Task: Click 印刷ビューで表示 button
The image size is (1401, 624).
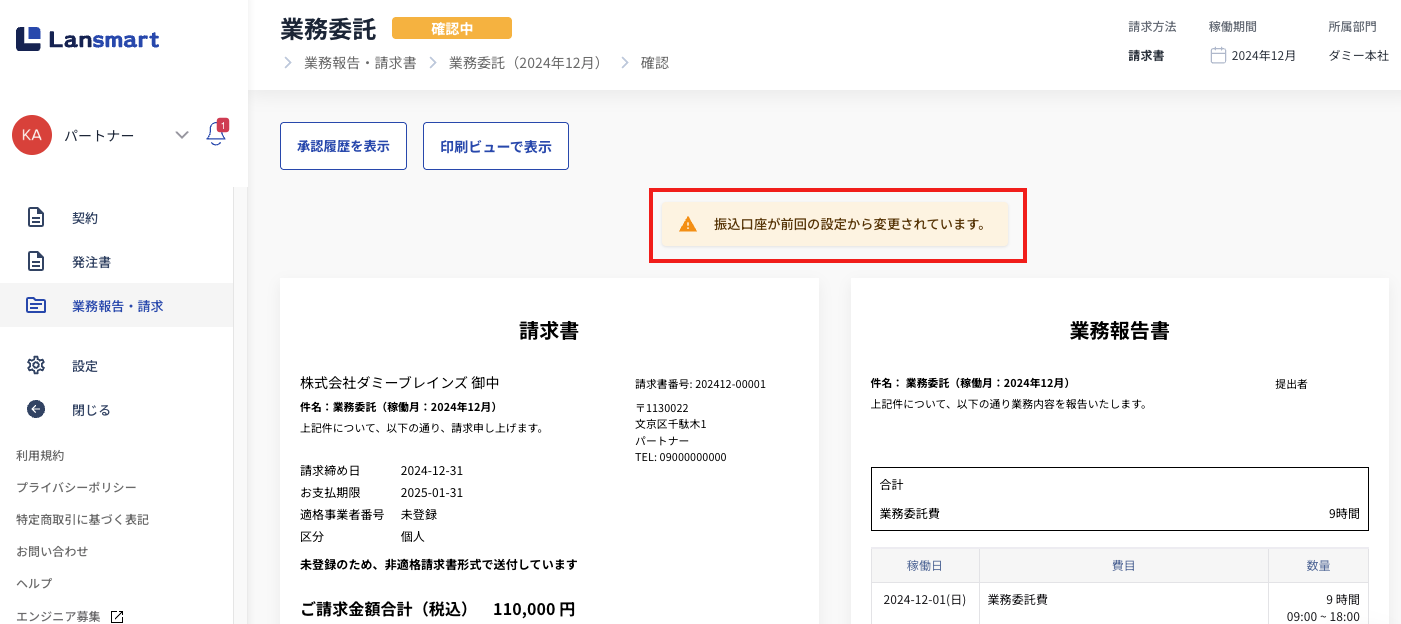Action: 496,146
